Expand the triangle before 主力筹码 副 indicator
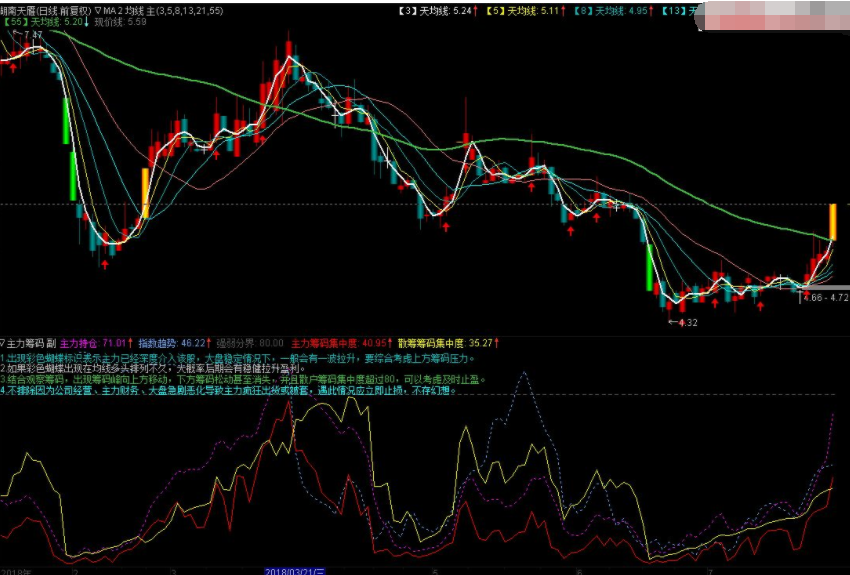The image size is (850, 575). (x=2, y=343)
